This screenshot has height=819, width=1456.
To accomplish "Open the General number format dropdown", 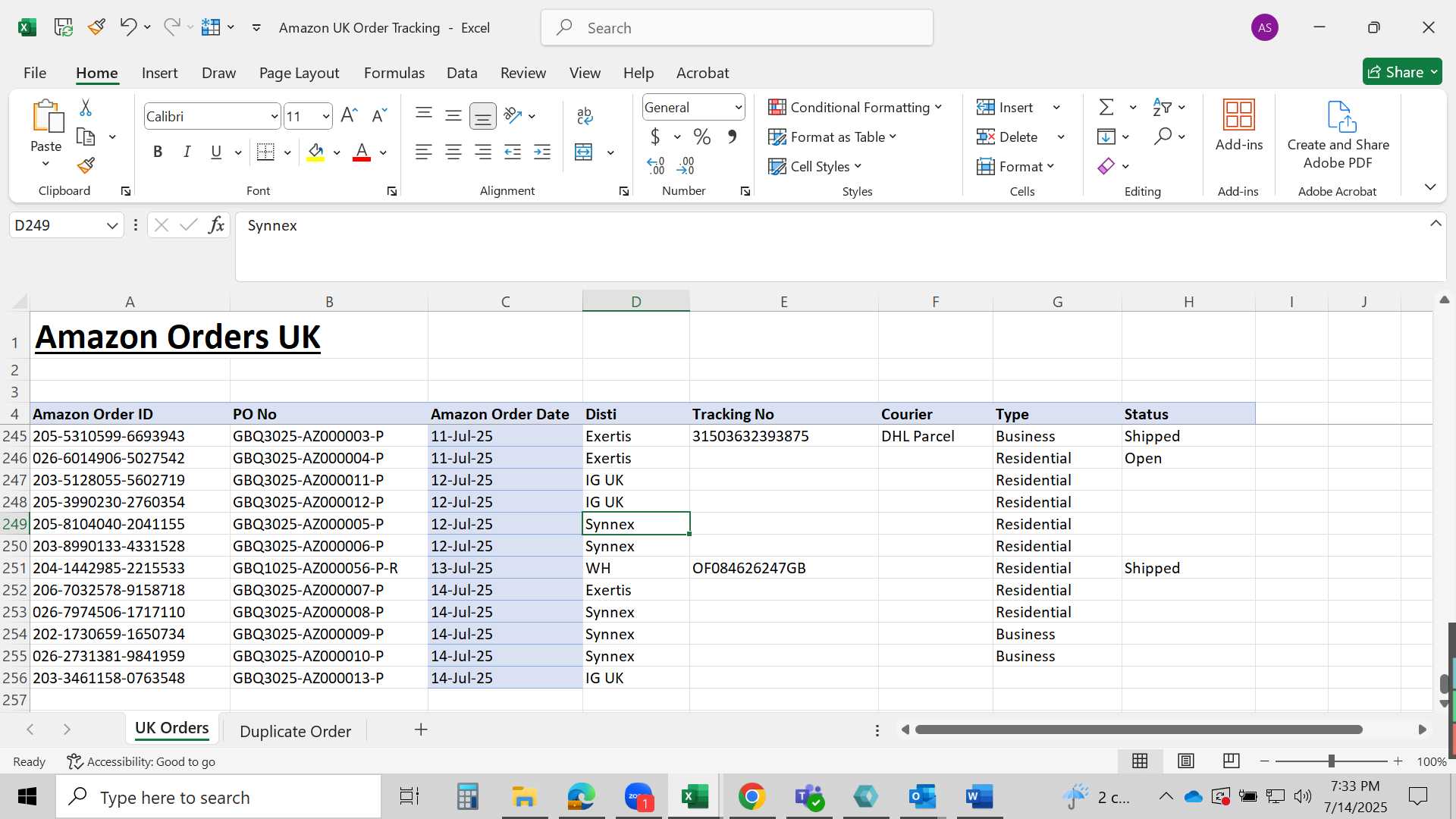I will (x=738, y=108).
